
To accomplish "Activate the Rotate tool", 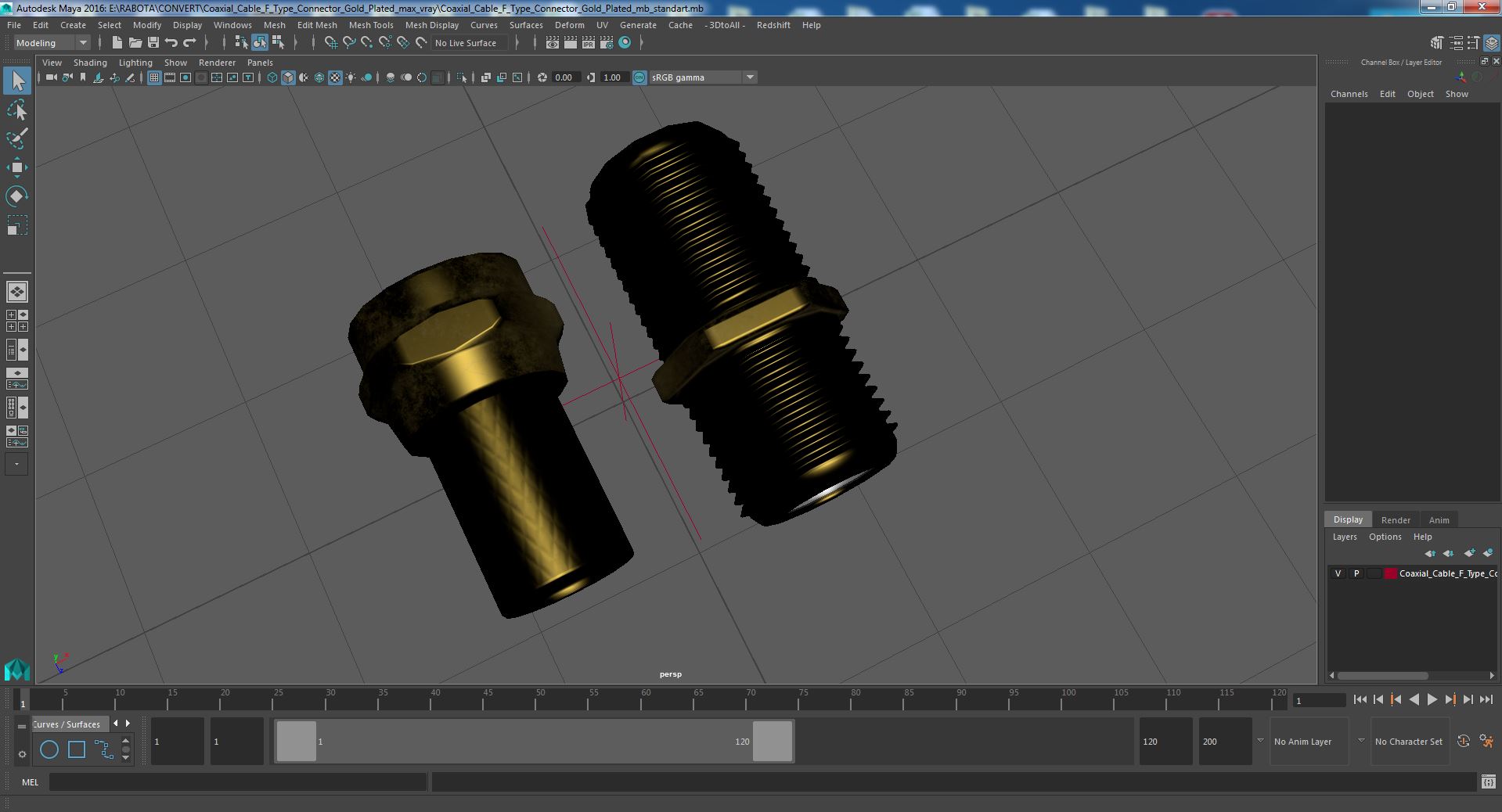I will point(16,196).
